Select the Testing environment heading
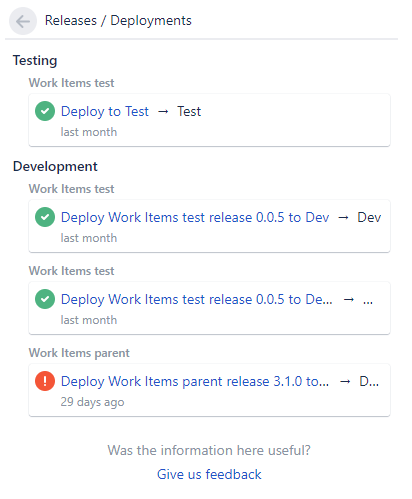Image resolution: width=412 pixels, height=499 pixels. pyautogui.click(x=35, y=61)
